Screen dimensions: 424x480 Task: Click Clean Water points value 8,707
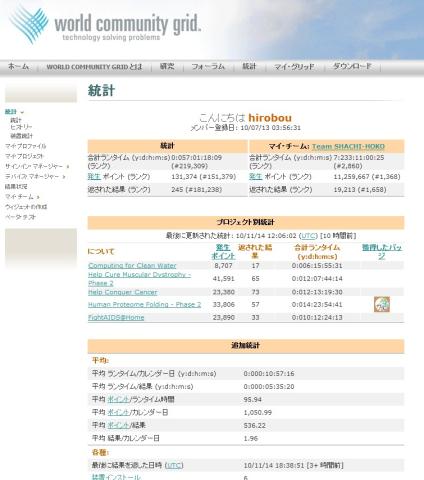point(223,266)
